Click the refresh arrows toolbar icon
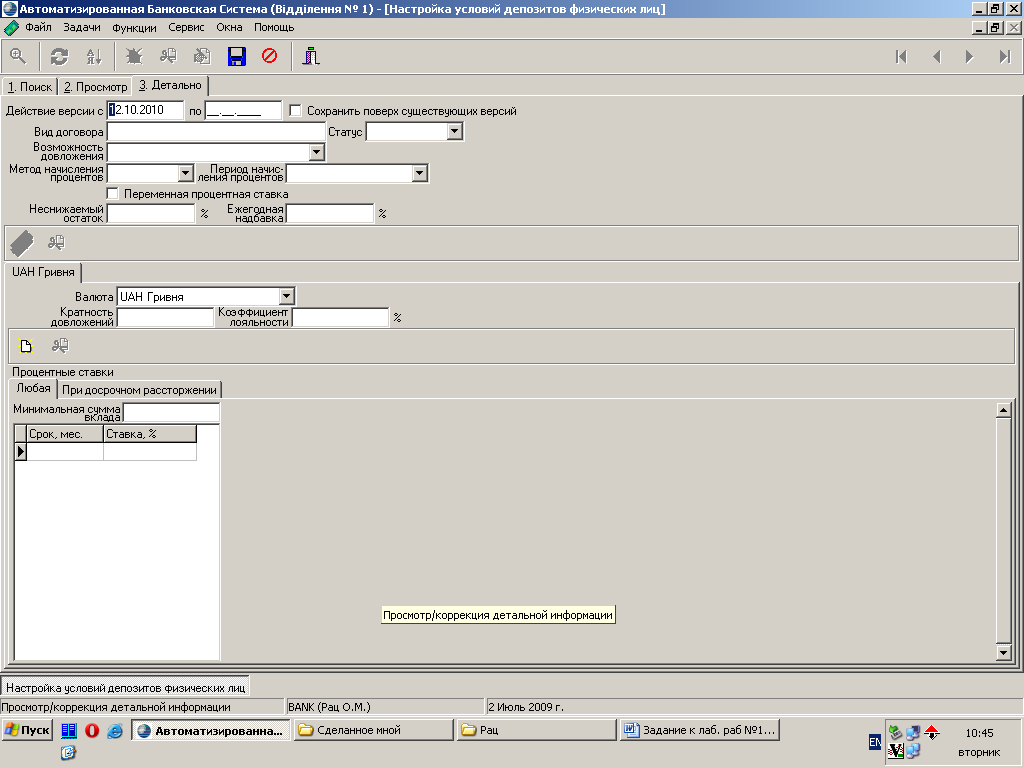1024x768 pixels. tap(59, 56)
